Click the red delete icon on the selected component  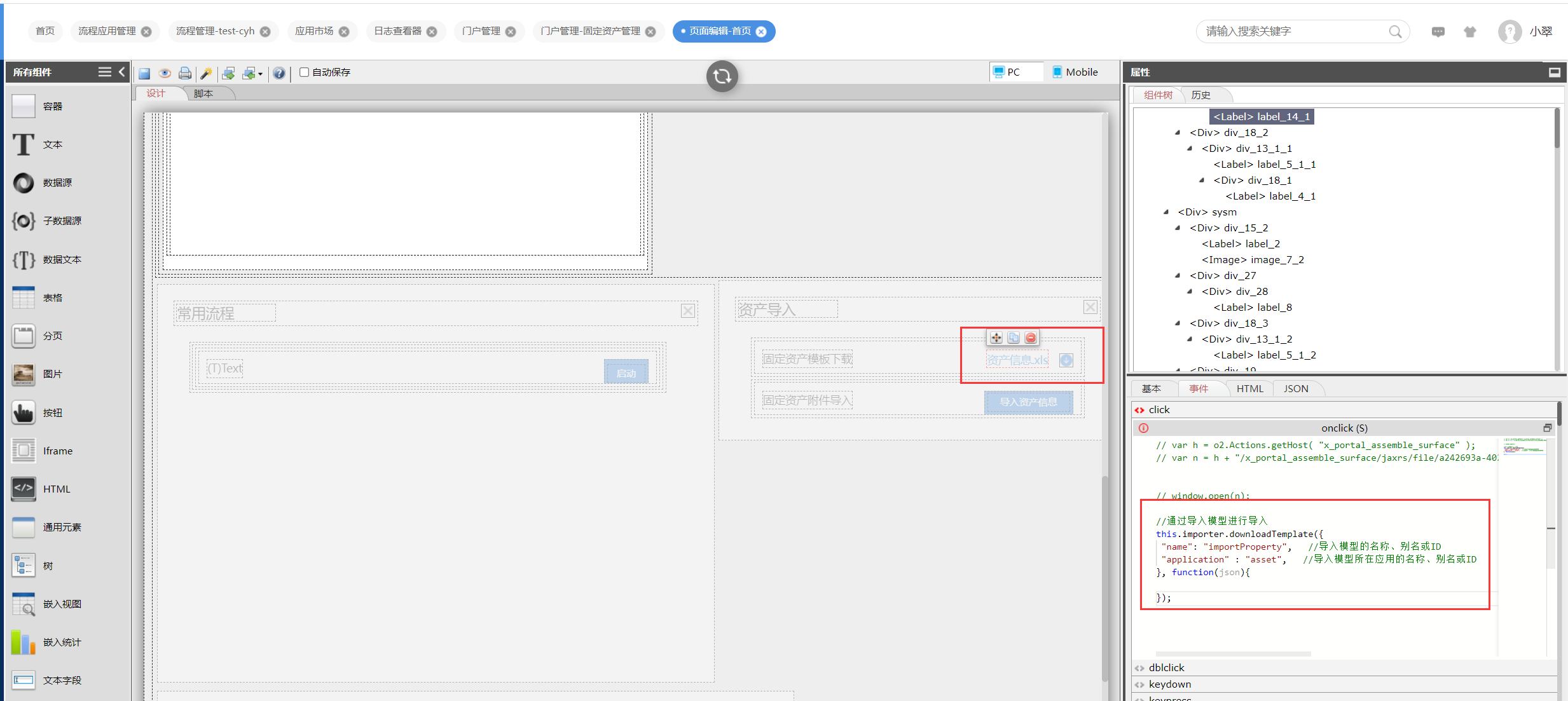[x=1031, y=337]
